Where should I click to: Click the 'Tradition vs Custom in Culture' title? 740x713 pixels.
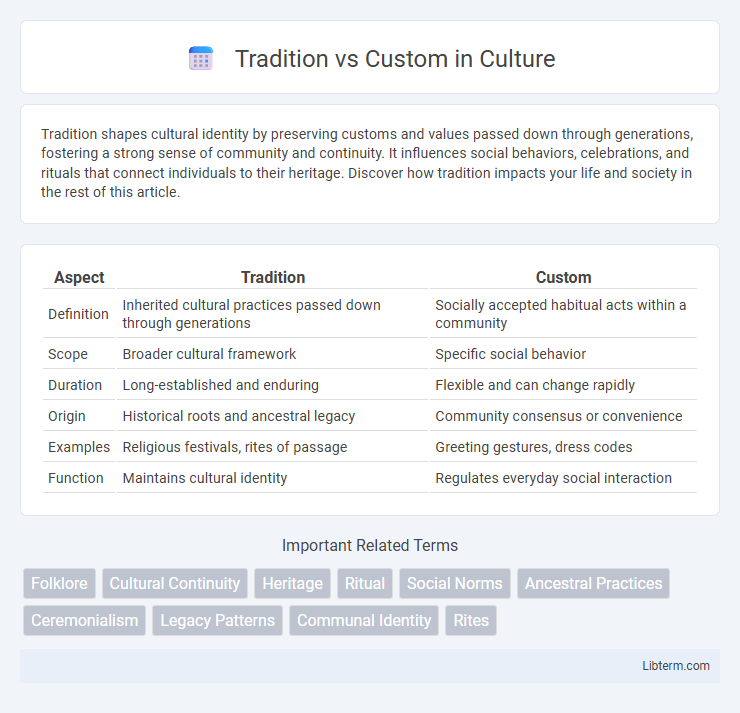(395, 59)
